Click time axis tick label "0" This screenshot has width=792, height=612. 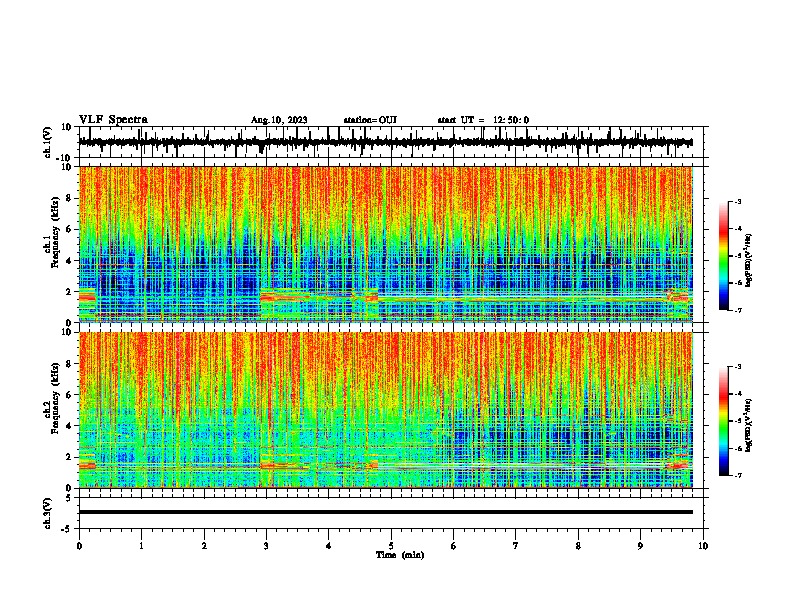pos(79,546)
